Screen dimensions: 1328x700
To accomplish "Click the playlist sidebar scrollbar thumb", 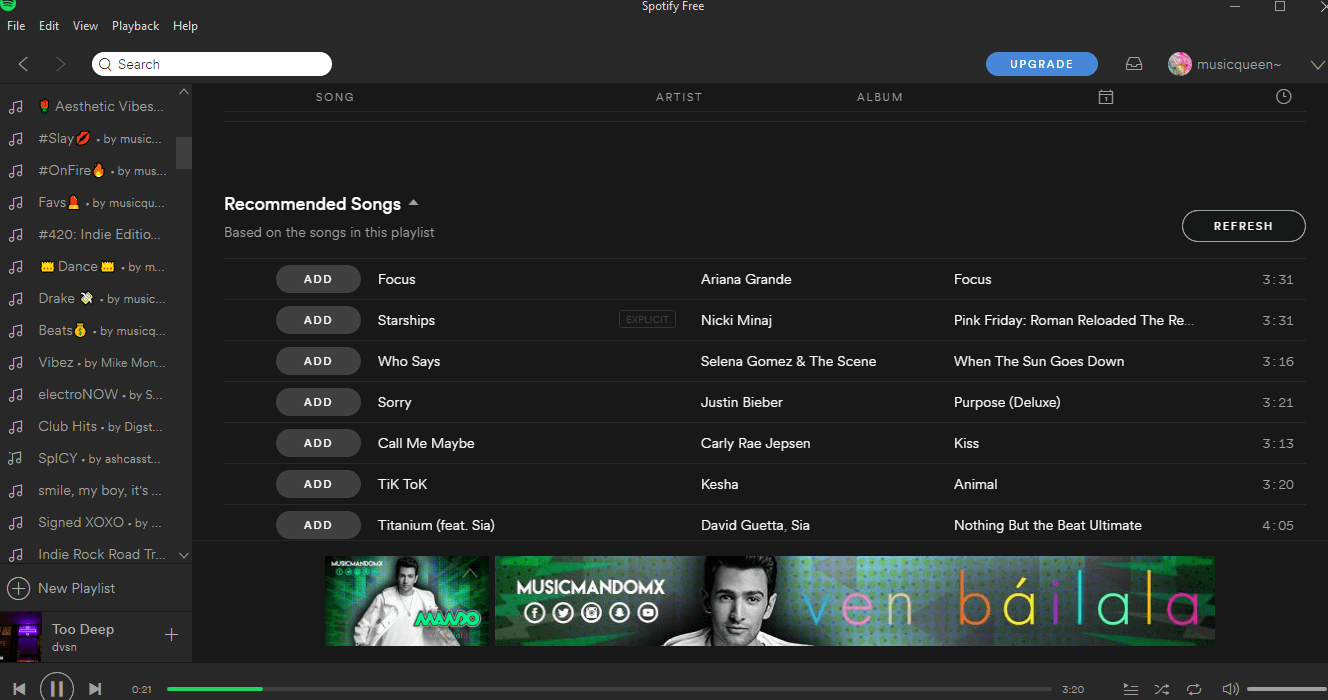I will click(183, 152).
